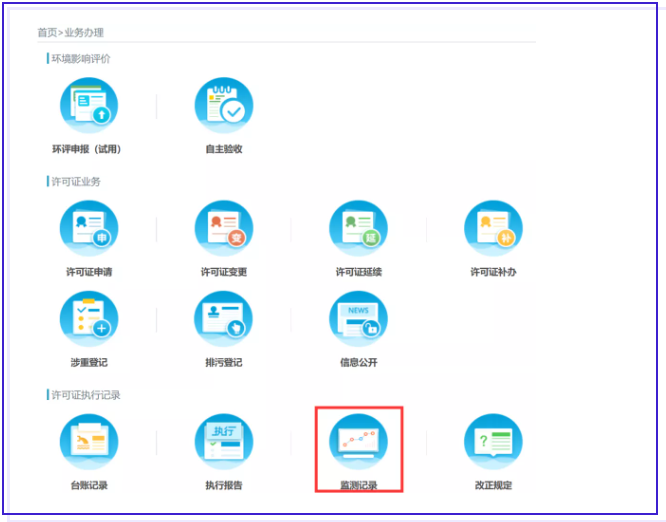
Task: Open the highlighted 监测记录 chart icon
Action: tap(358, 442)
